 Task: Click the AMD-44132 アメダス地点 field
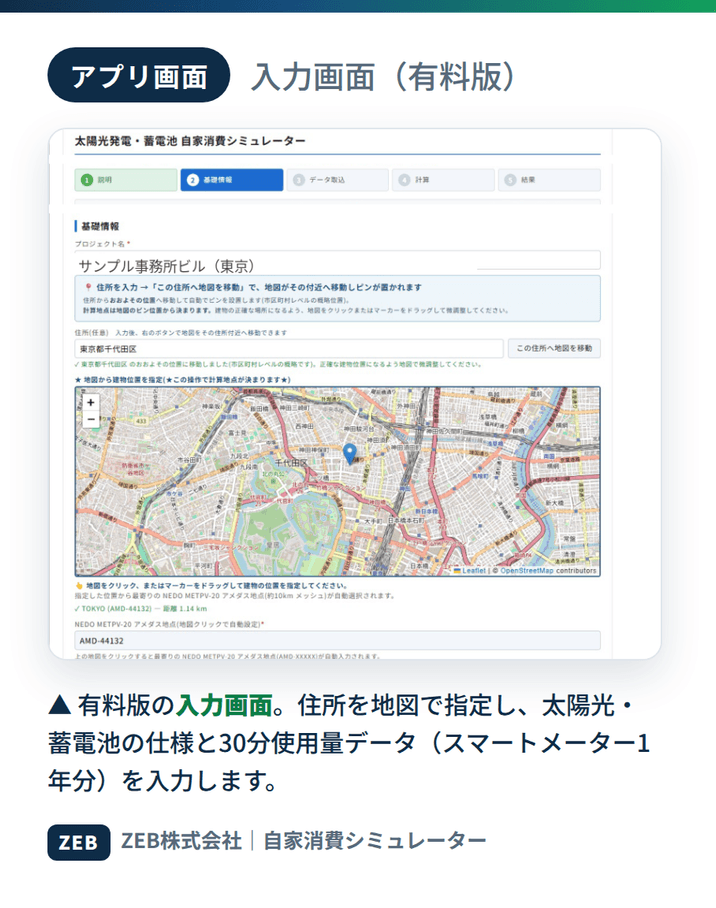point(337,641)
